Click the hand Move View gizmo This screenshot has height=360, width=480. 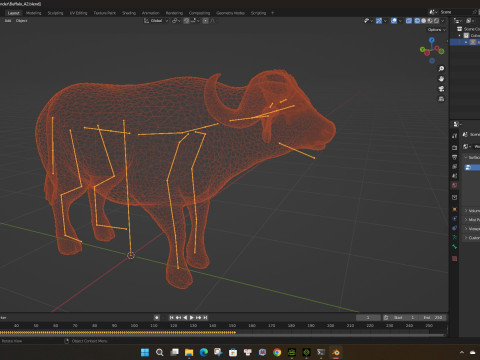click(441, 79)
